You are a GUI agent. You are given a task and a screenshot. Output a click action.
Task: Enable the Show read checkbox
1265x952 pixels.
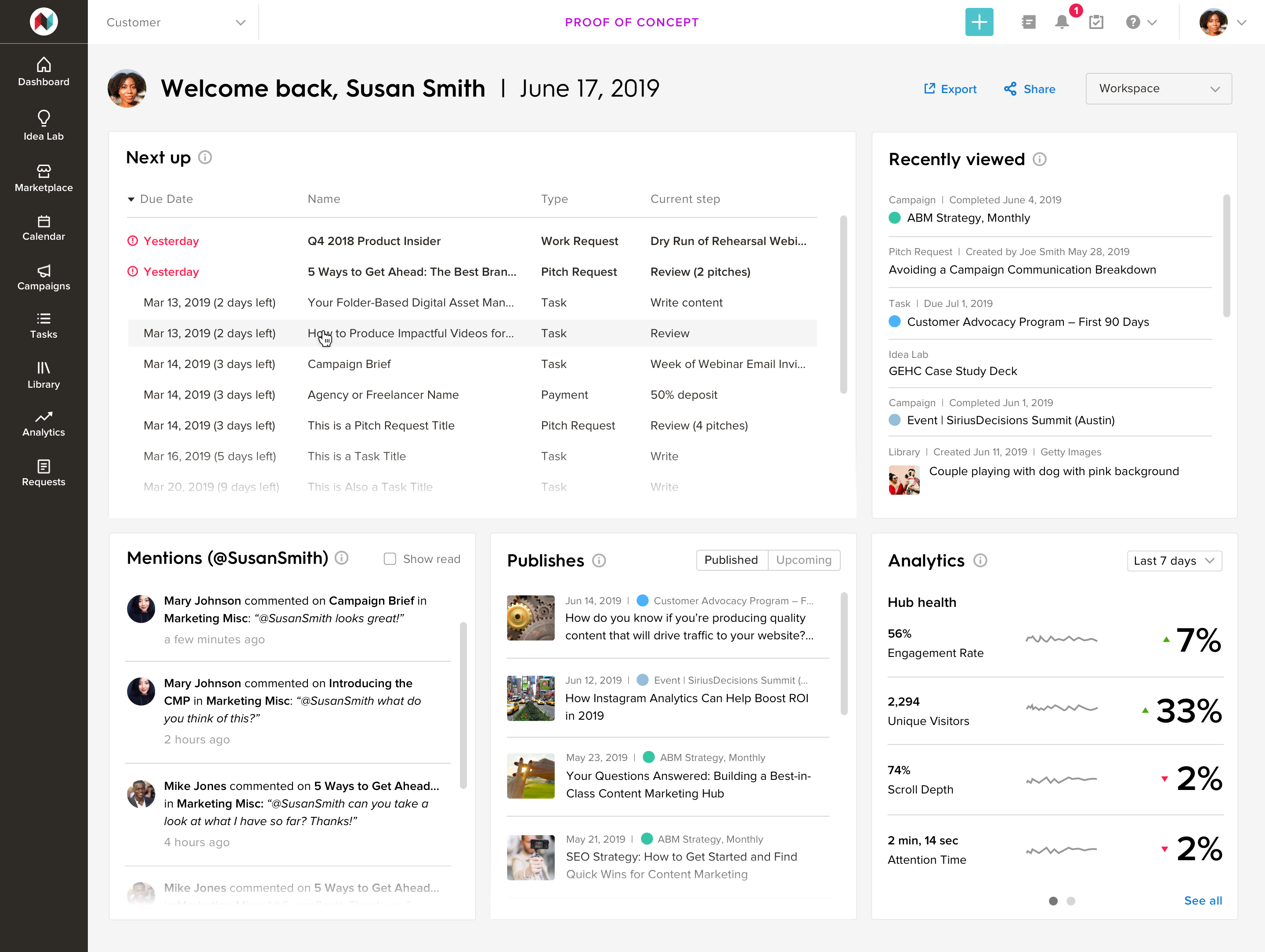390,559
